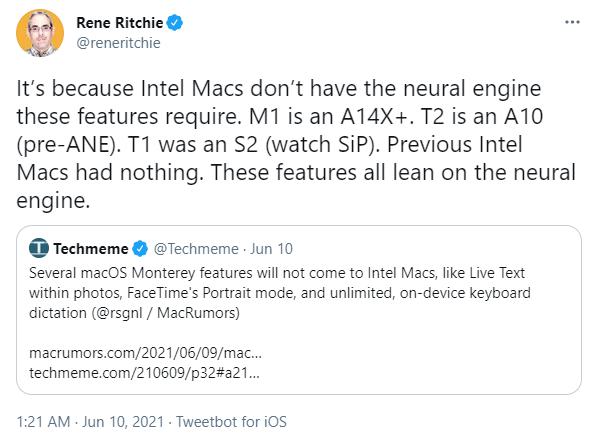Click the quoted tweet's Jun 10 date
The image size is (593, 439).
271,249
